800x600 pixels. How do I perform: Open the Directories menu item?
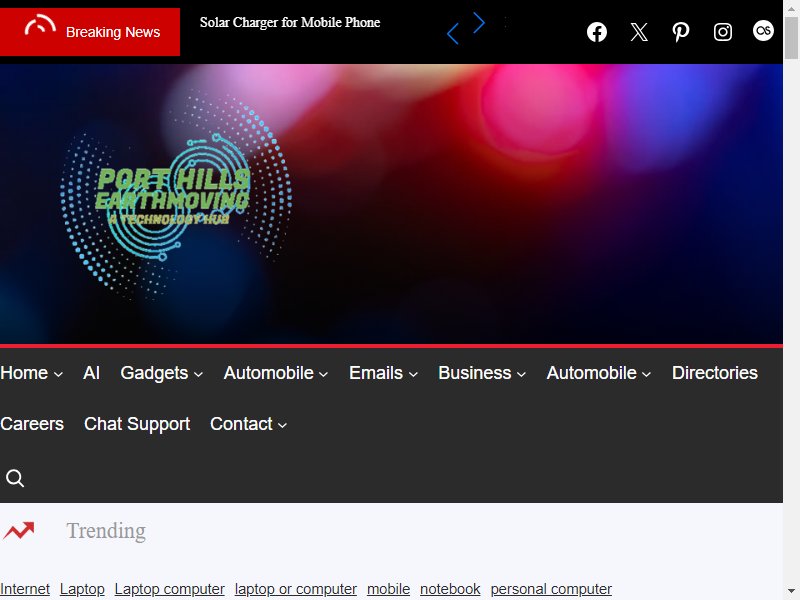tap(715, 373)
